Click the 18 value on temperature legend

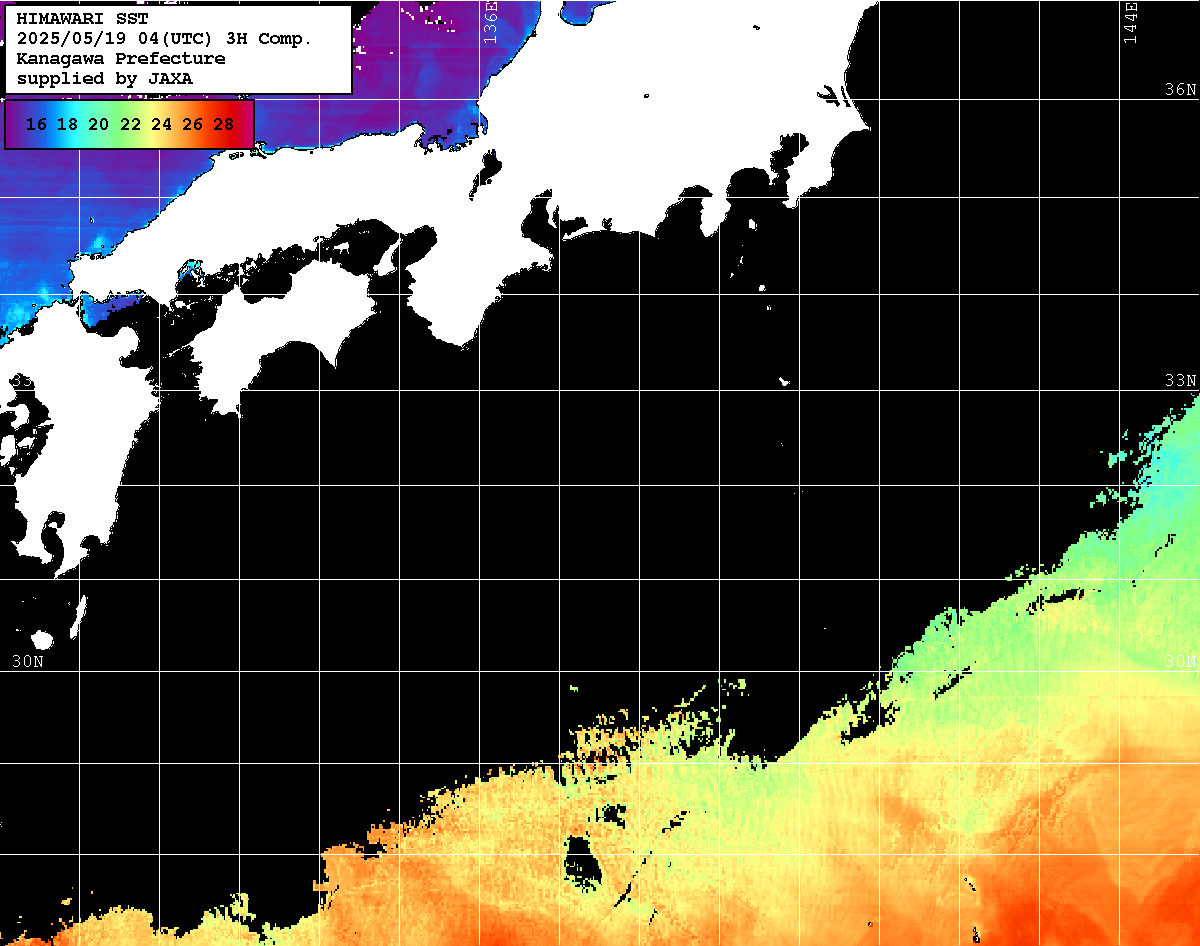pyautogui.click(x=67, y=125)
